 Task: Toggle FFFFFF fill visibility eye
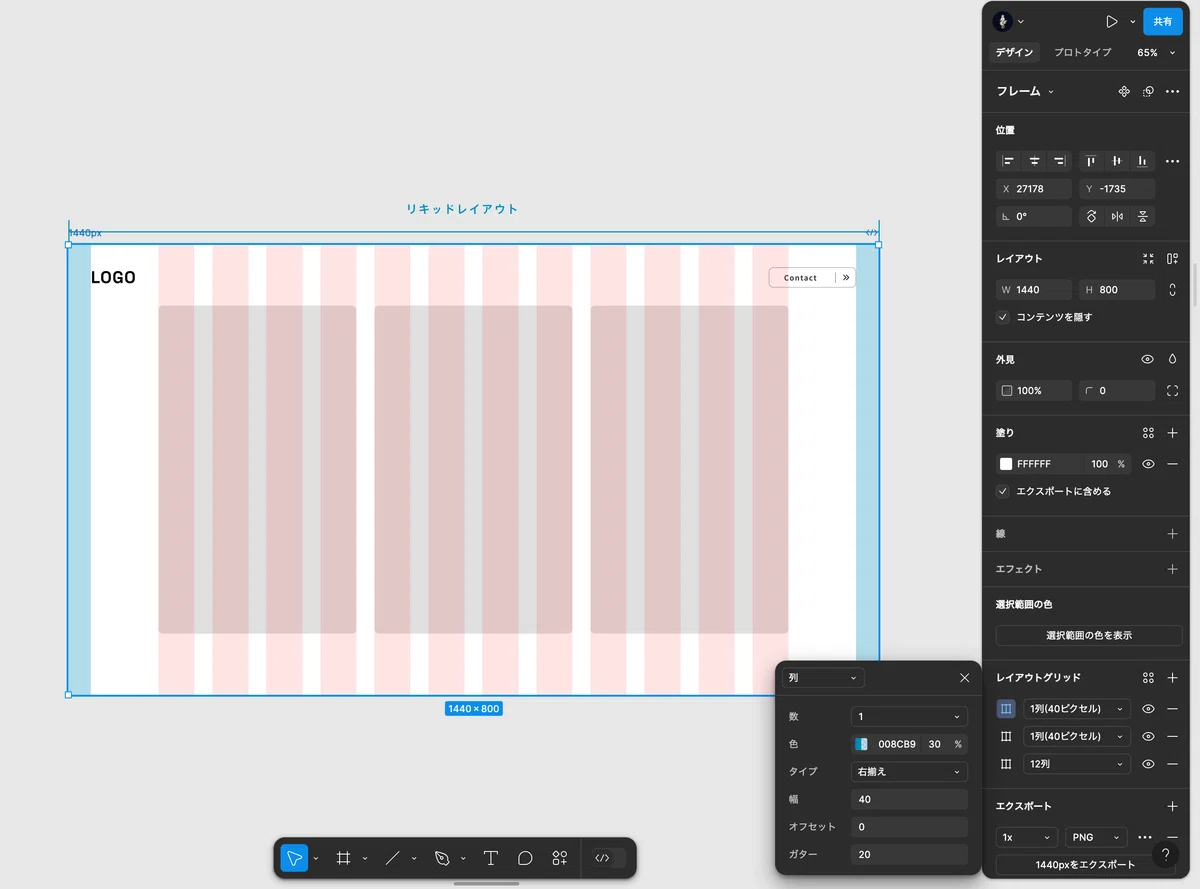coord(1148,464)
